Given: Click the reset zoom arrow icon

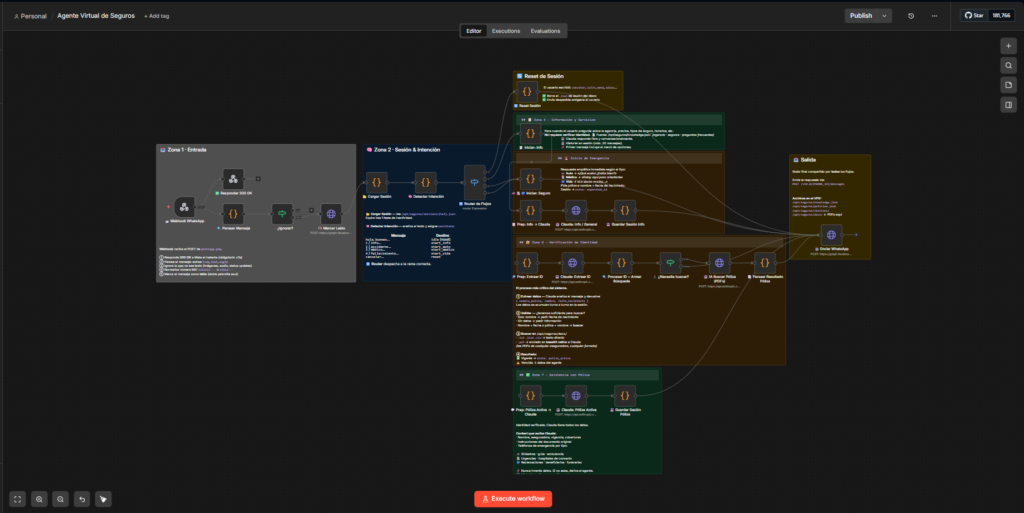Looking at the screenshot, I should pos(82,498).
